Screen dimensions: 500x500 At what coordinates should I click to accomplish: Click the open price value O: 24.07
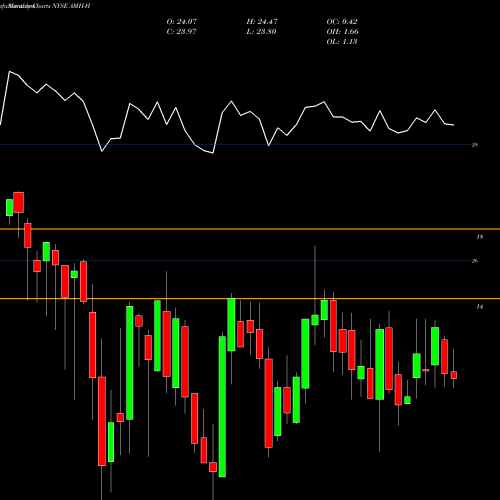tap(182, 22)
